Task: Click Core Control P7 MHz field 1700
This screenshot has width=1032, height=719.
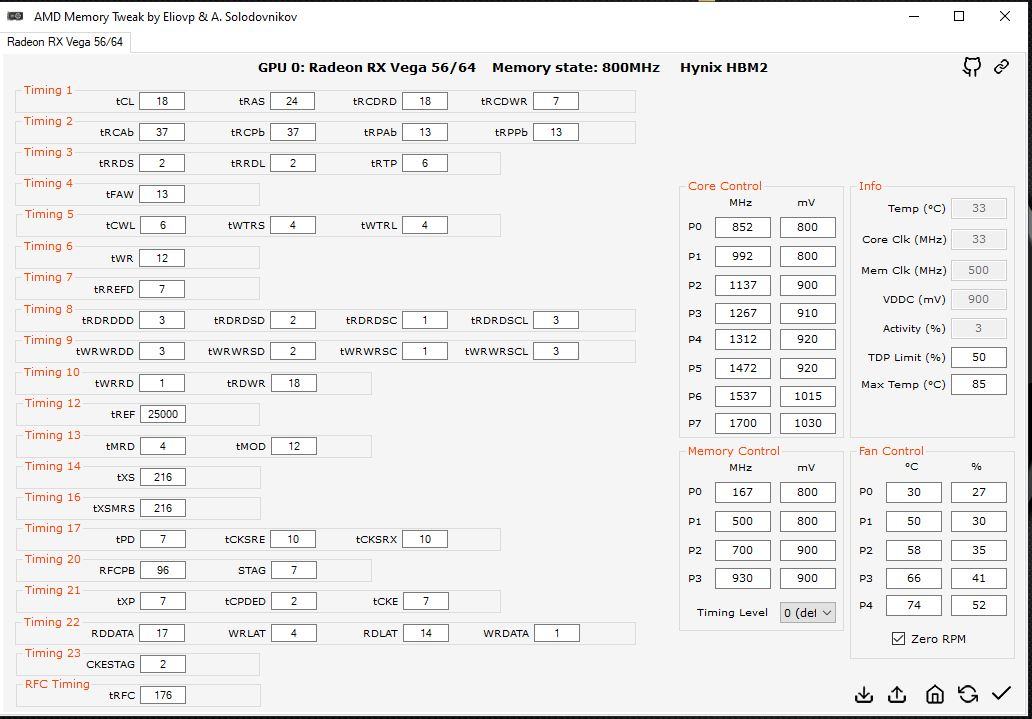Action: coord(742,423)
